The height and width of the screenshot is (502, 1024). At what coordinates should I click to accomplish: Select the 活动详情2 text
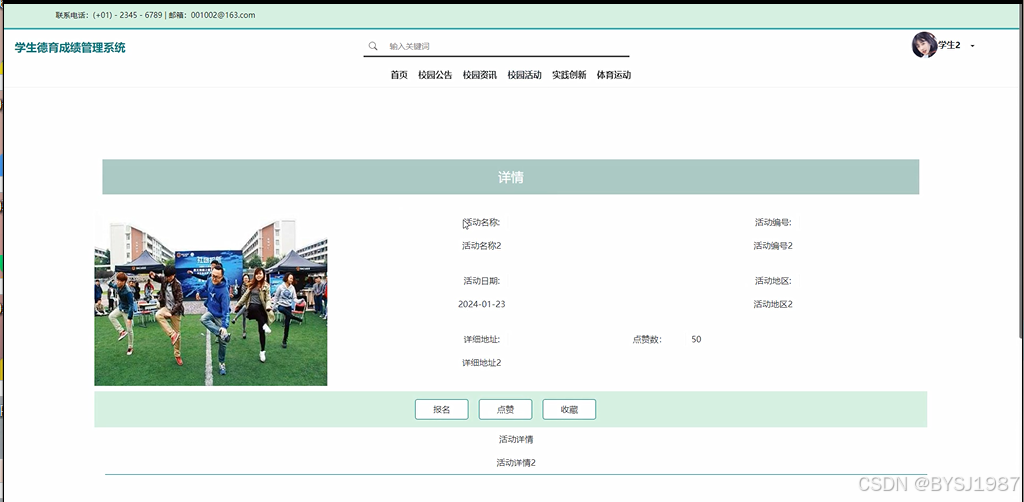click(x=516, y=463)
